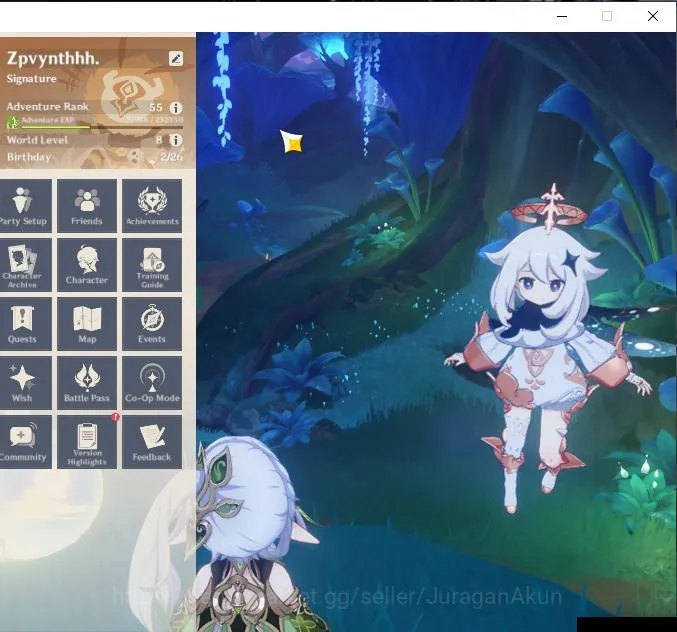Click the Adventure EXP leaf icon

pos(13,122)
